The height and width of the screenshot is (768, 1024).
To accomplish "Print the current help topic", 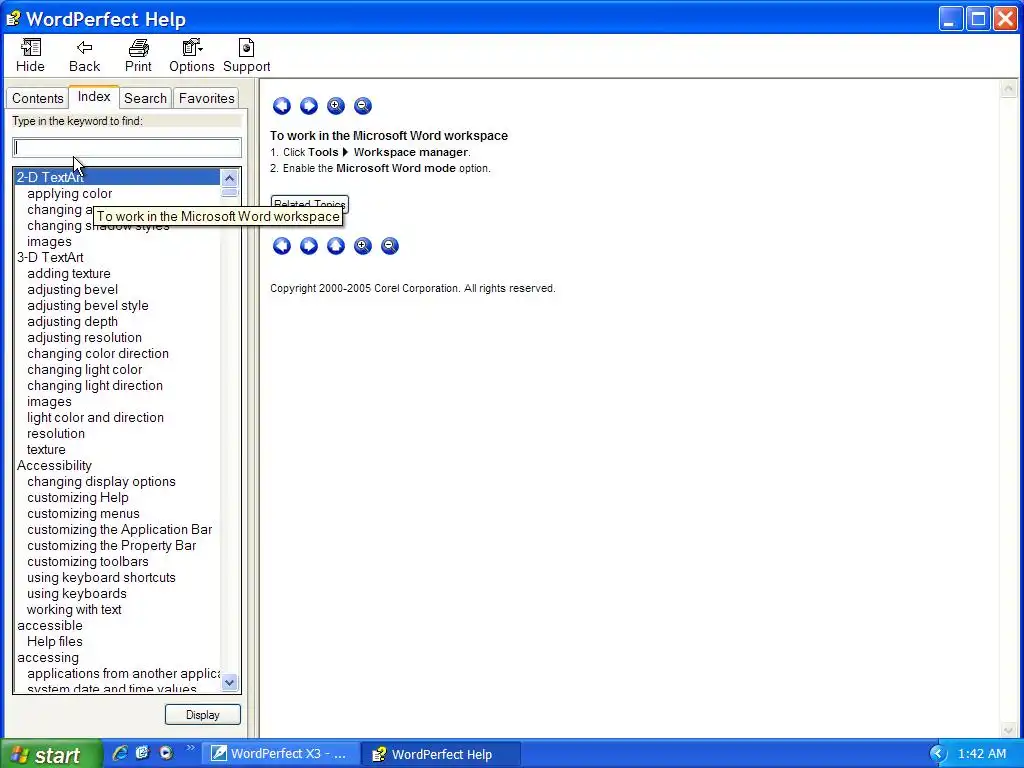I will (x=138, y=56).
